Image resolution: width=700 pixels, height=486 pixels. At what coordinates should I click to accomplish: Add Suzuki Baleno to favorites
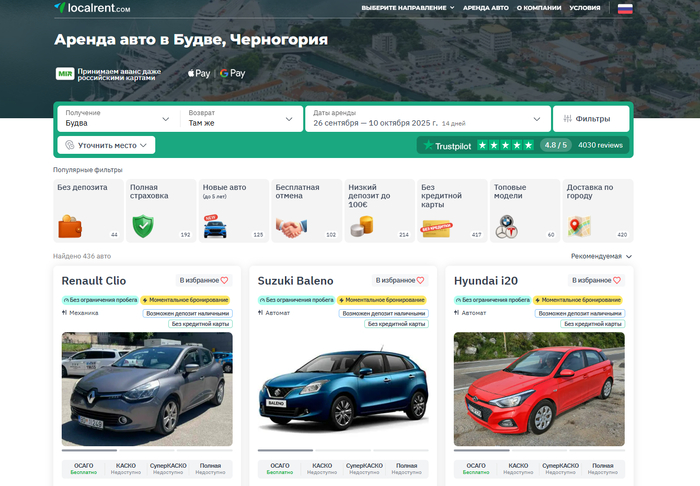400,281
